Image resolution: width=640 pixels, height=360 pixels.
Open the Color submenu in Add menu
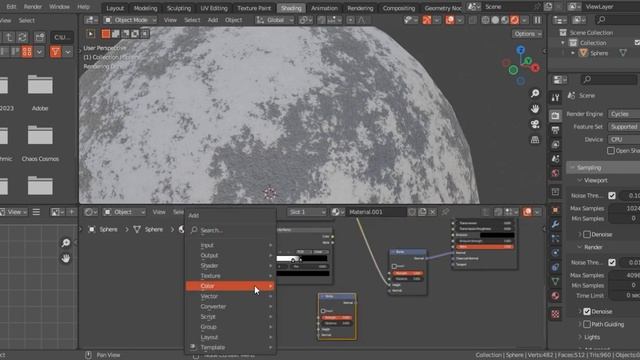coord(230,286)
